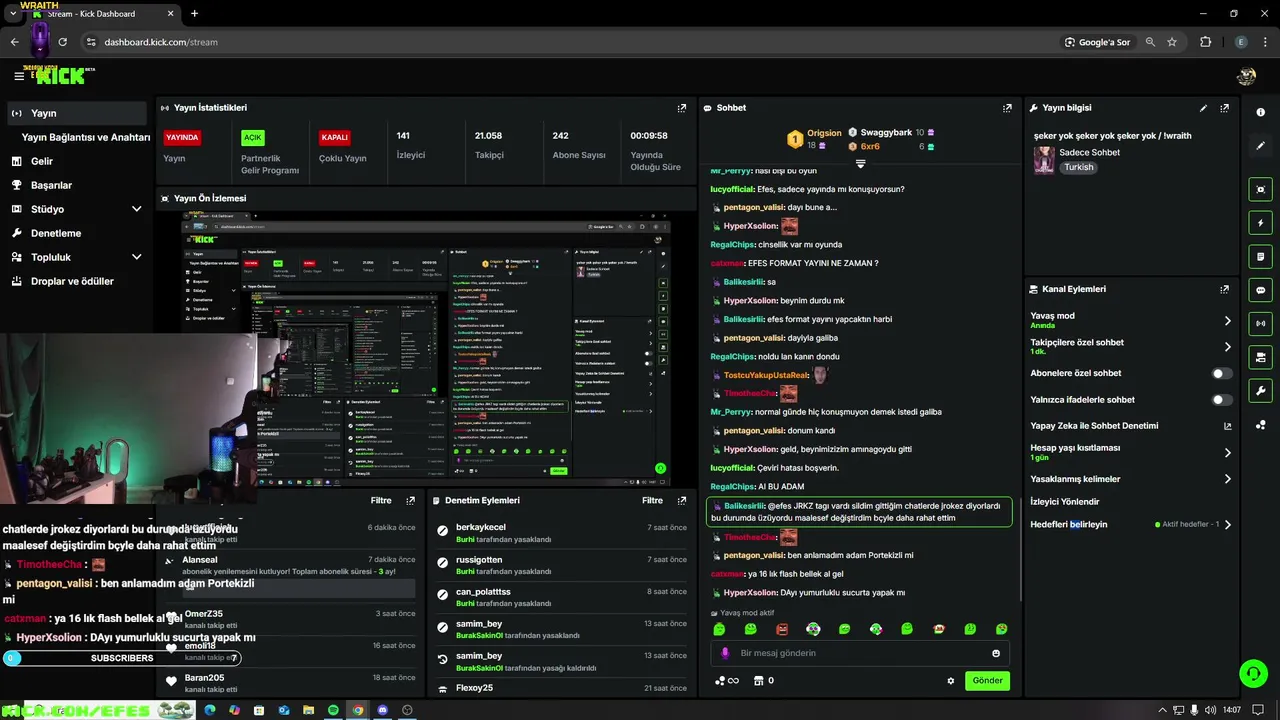Open the profile avatar in the dashboard header
Image resolution: width=1280 pixels, height=720 pixels.
[1246, 76]
